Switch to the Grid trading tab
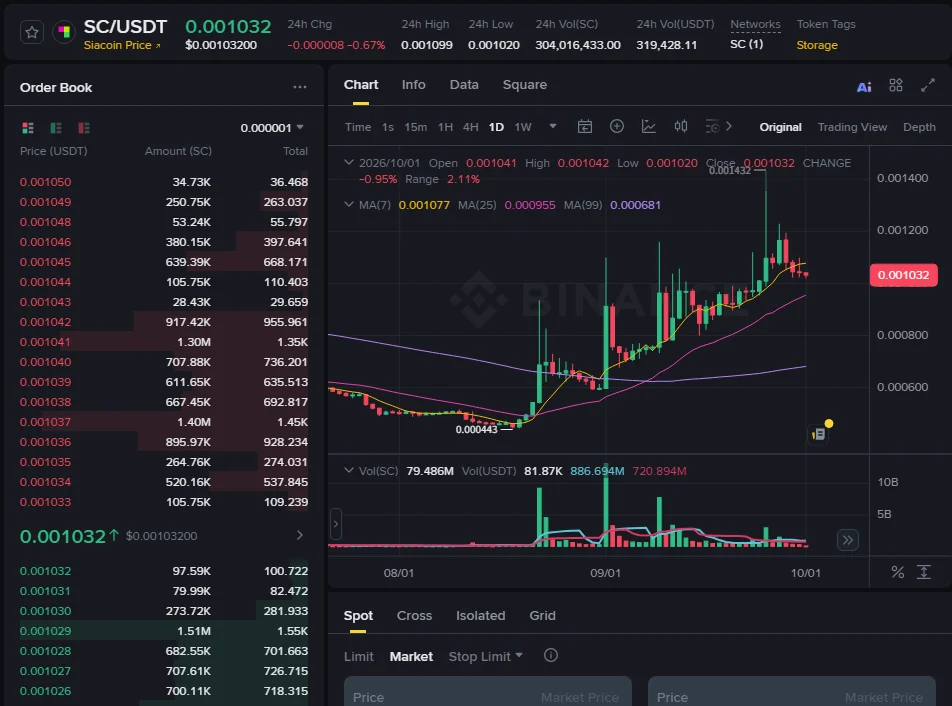The width and height of the screenshot is (952, 706). click(542, 616)
